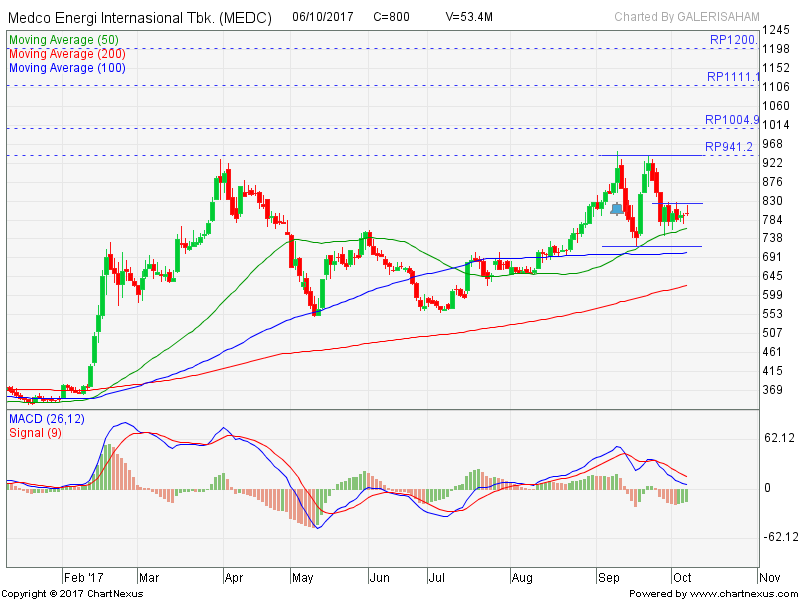Viewport: 800px width, 600px height.
Task: Select the Moving Average (200) legend
Action: coord(70,53)
